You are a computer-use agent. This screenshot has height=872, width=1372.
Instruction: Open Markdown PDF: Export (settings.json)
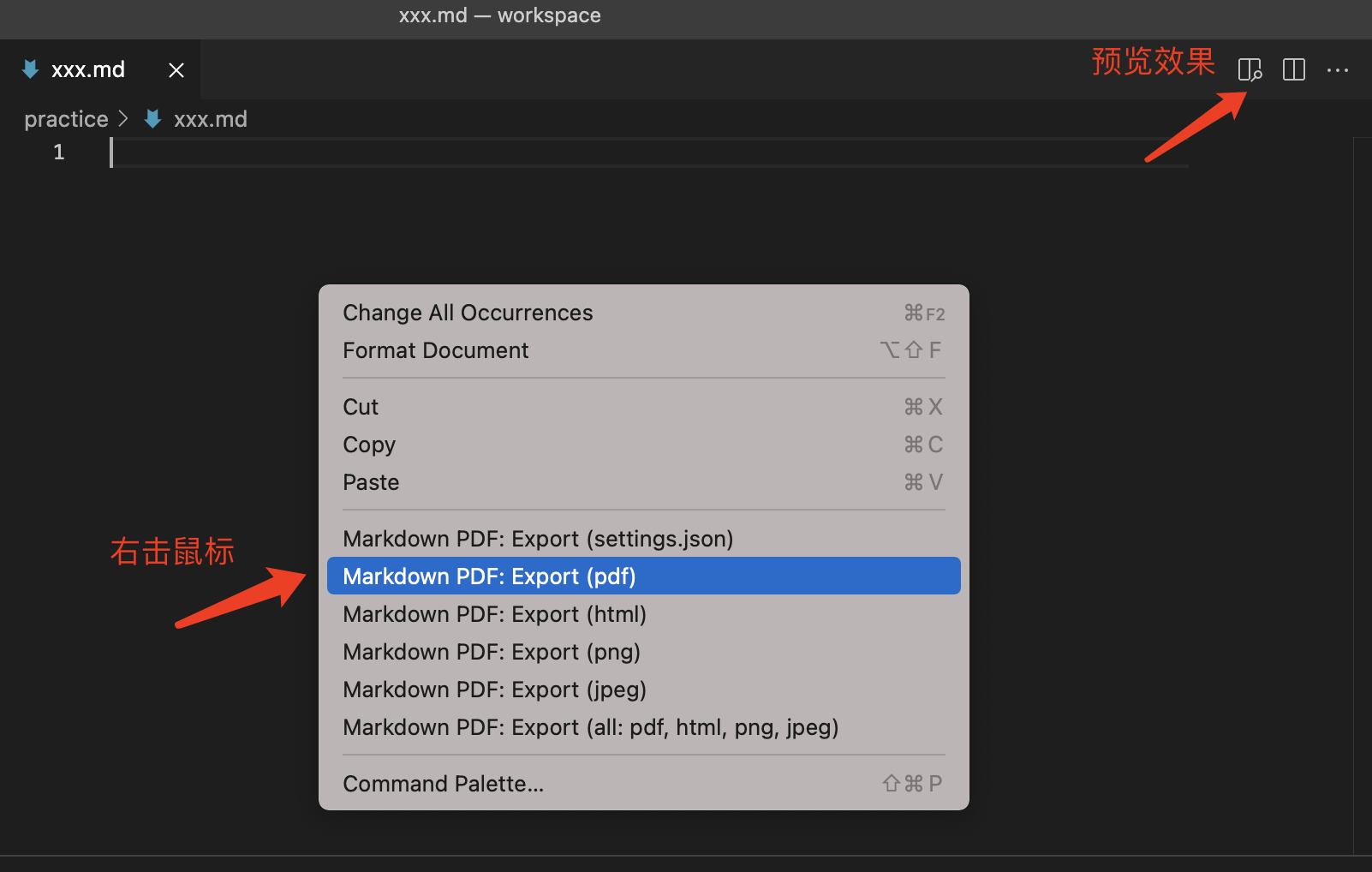pyautogui.click(x=538, y=538)
